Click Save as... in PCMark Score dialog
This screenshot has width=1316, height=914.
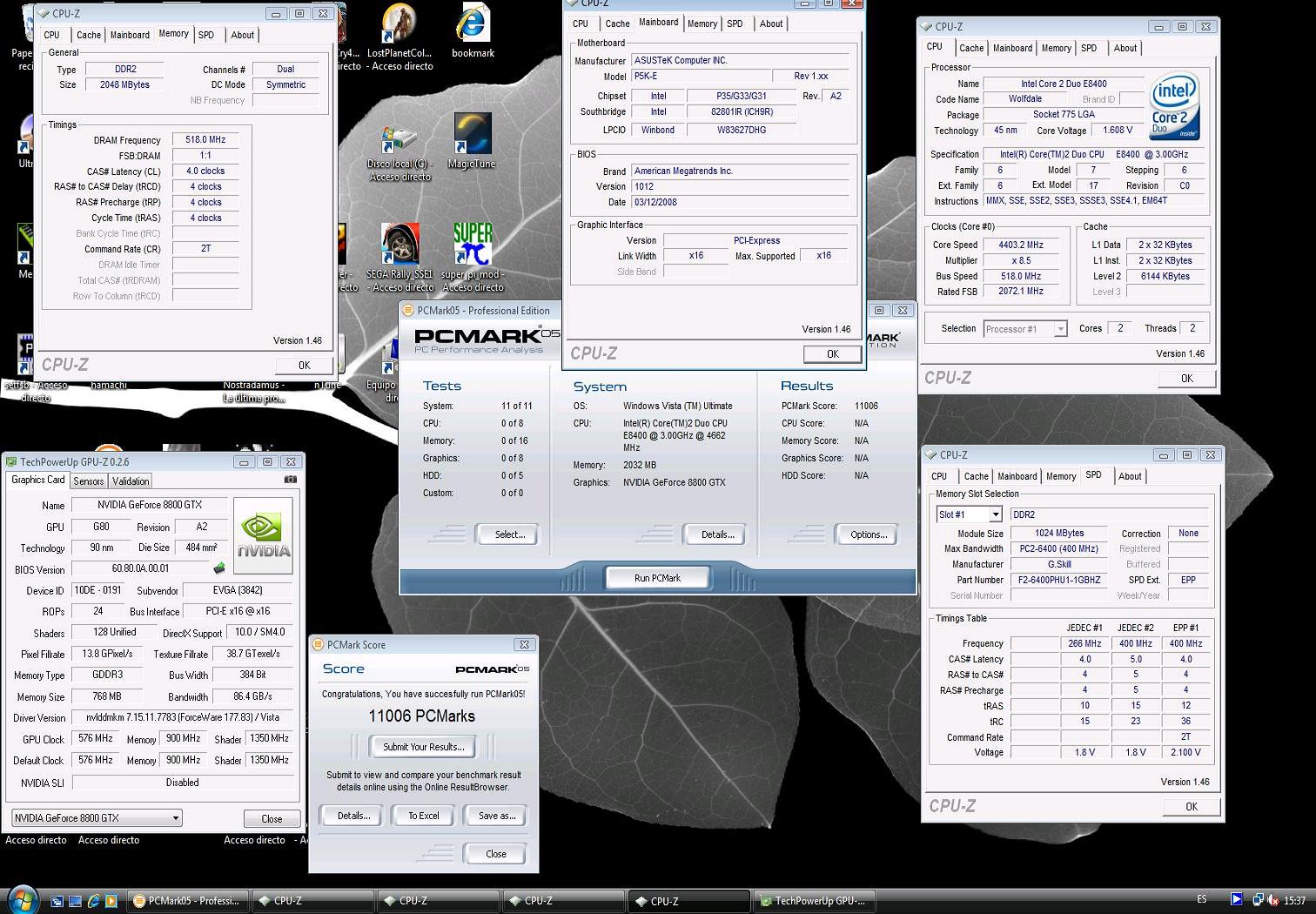coord(497,816)
